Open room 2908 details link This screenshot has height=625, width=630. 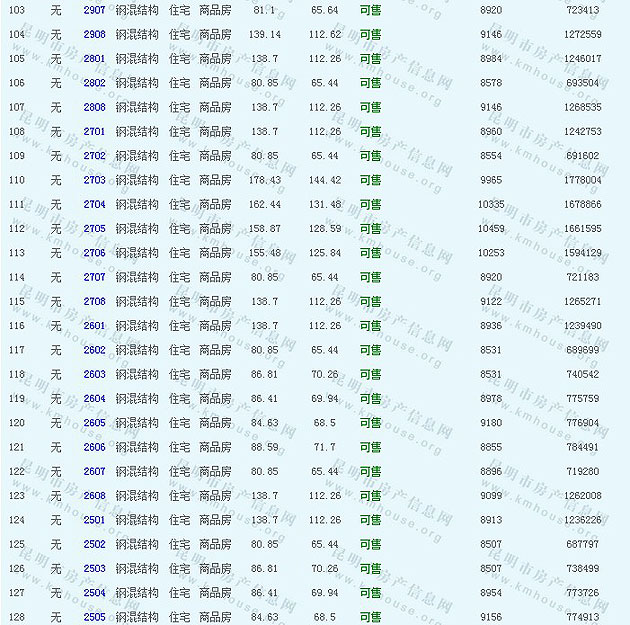(94, 34)
